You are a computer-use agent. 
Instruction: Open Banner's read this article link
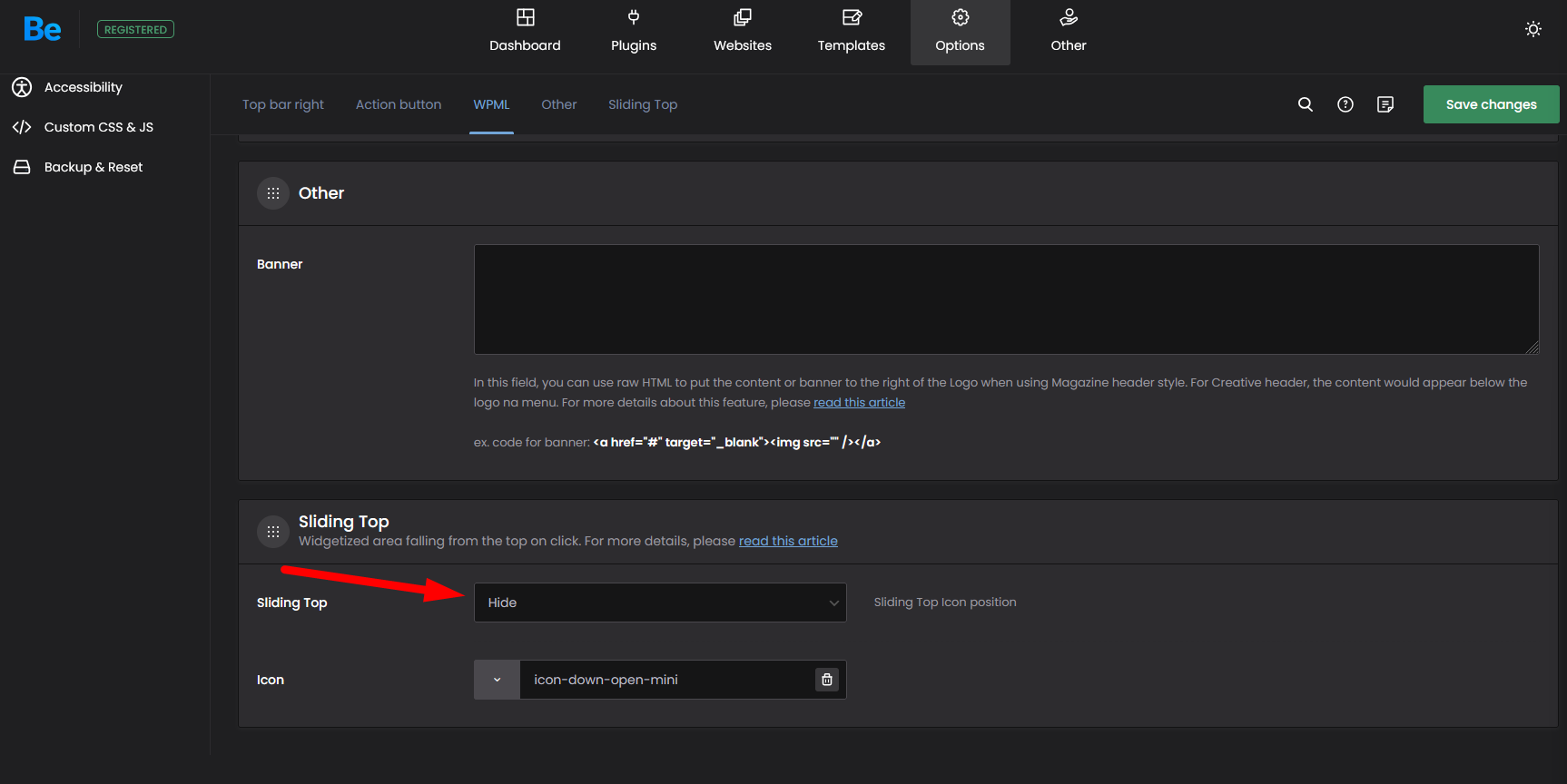(x=859, y=402)
